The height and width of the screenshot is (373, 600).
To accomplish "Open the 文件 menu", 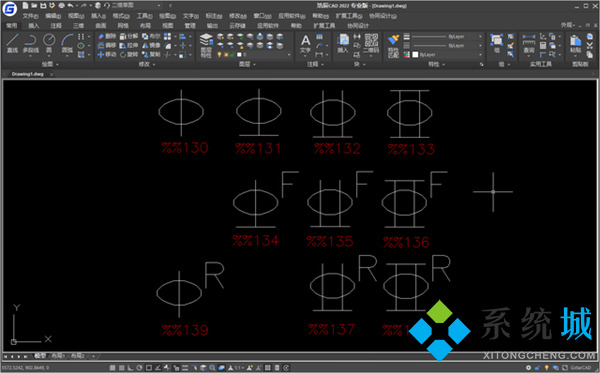I will 30,16.
